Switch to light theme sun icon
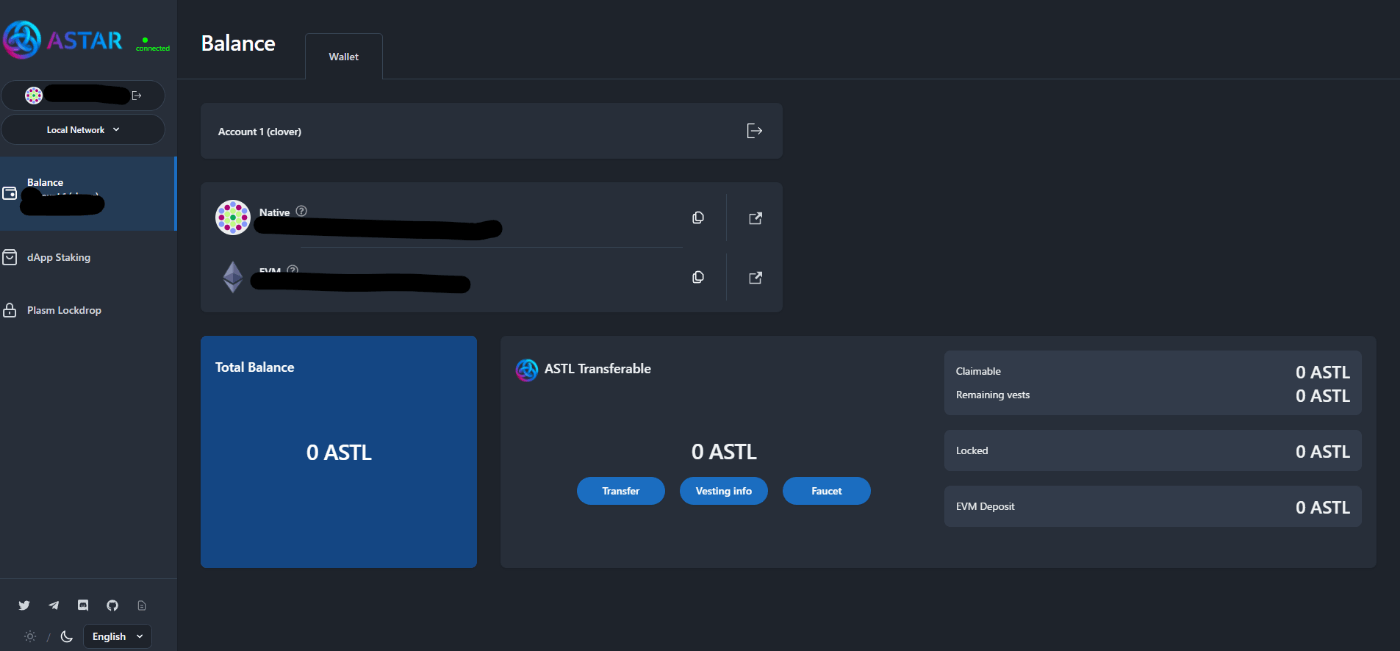Image resolution: width=1400 pixels, height=651 pixels. coord(30,636)
